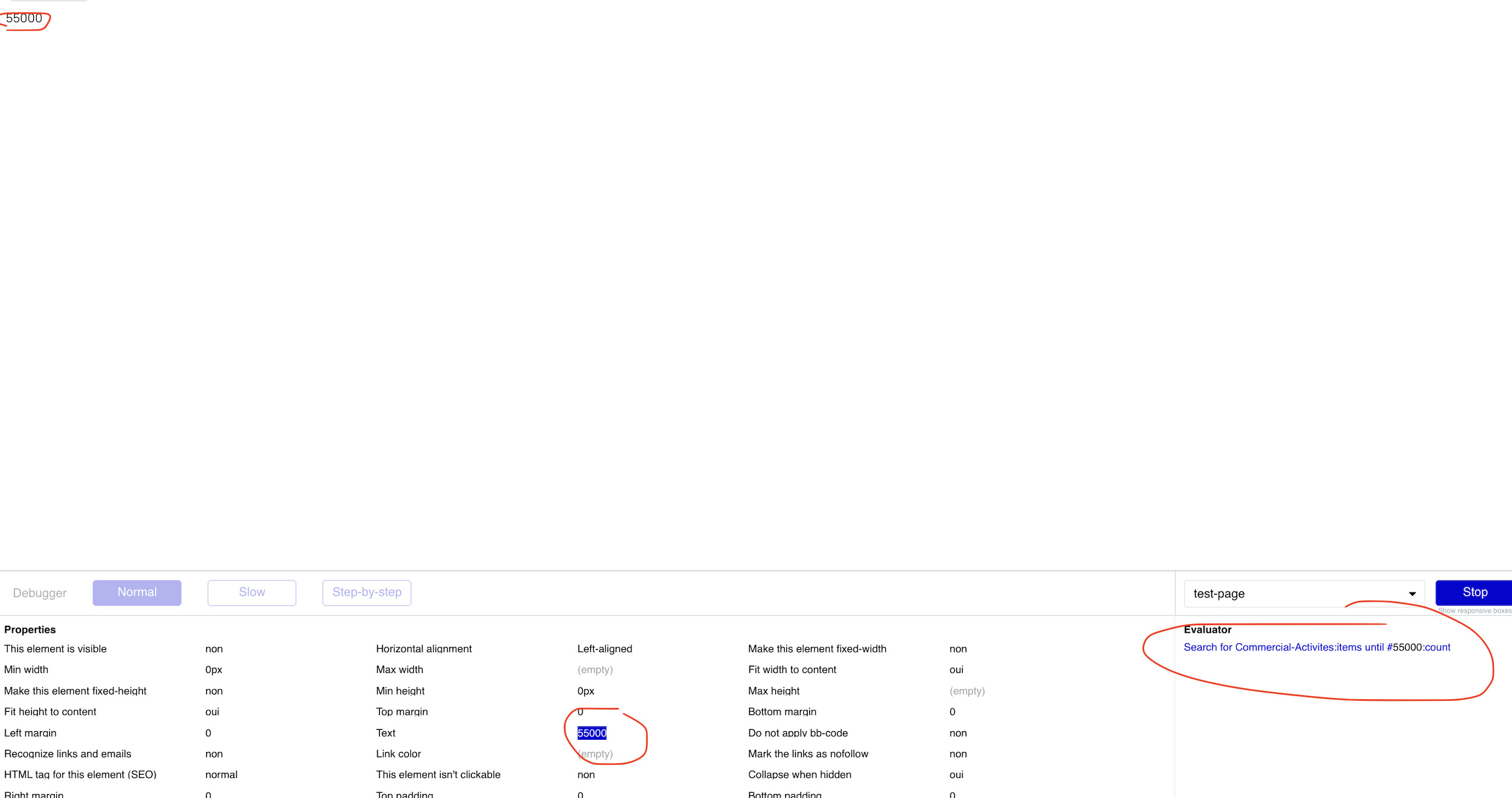This screenshot has height=798, width=1512.
Task: Click the 55000 text element on page
Action: click(24, 18)
